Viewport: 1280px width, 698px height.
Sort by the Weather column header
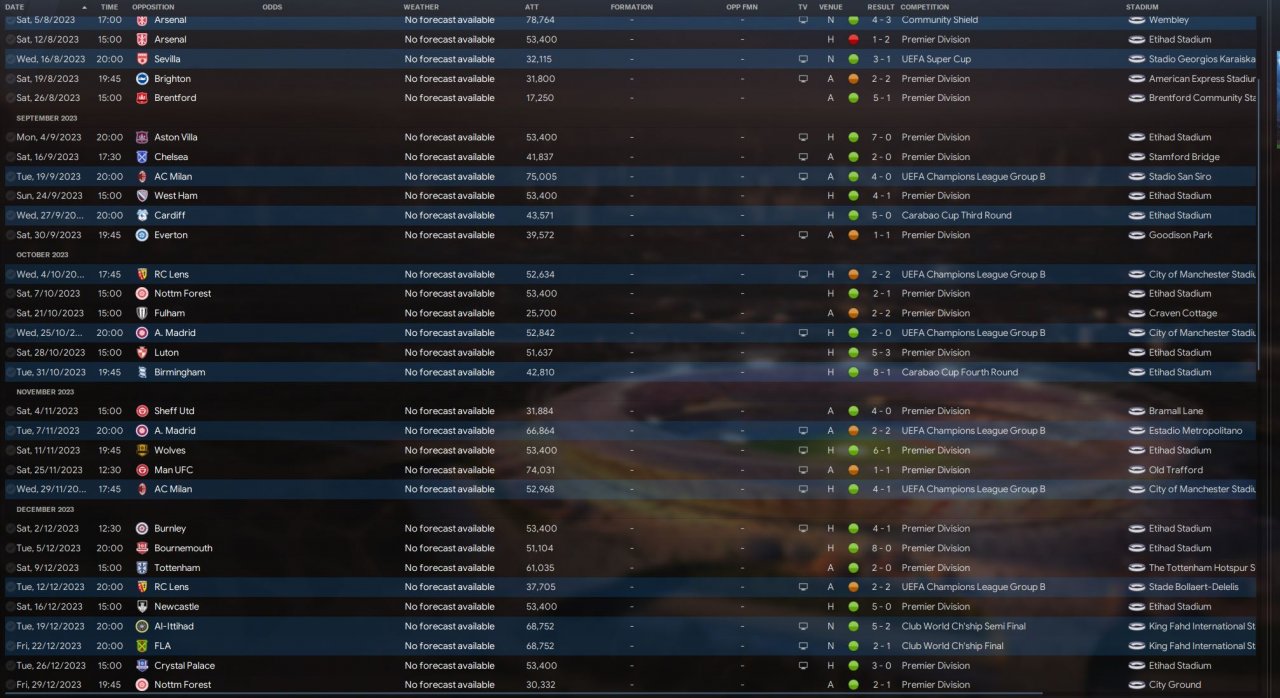point(421,7)
